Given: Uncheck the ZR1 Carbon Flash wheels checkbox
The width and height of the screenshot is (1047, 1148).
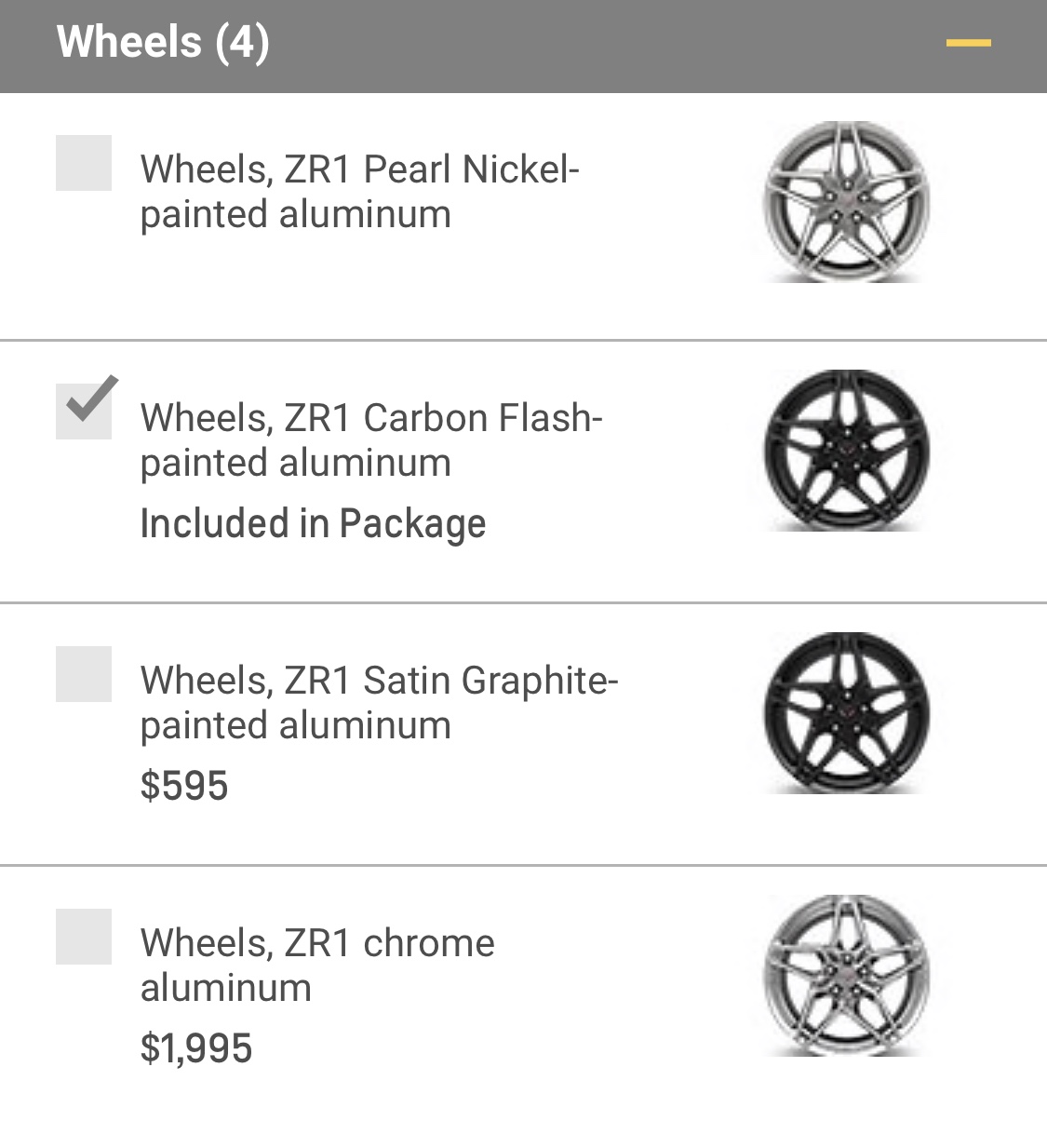Looking at the screenshot, I should [84, 411].
